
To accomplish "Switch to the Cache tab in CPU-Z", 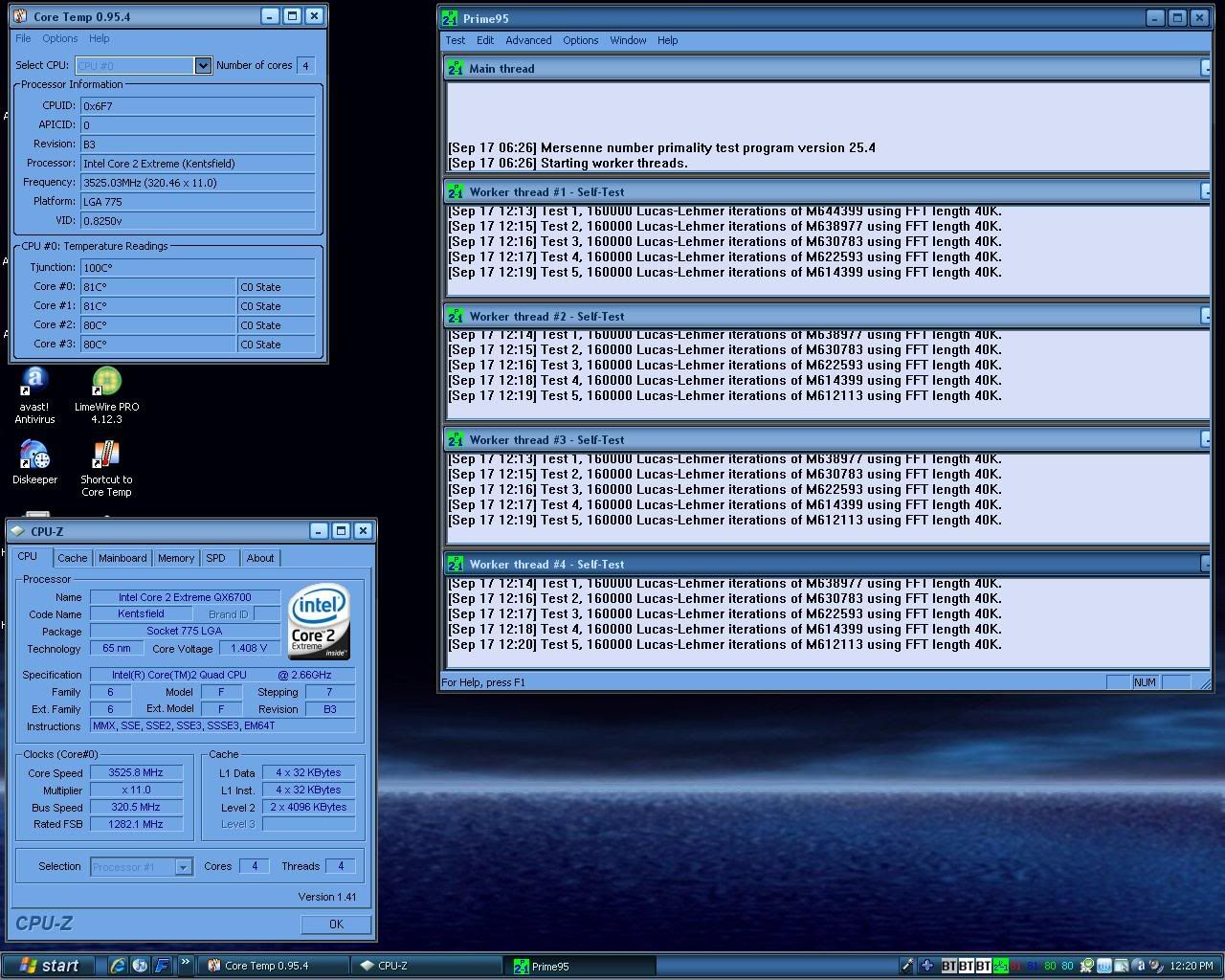I will coord(72,558).
